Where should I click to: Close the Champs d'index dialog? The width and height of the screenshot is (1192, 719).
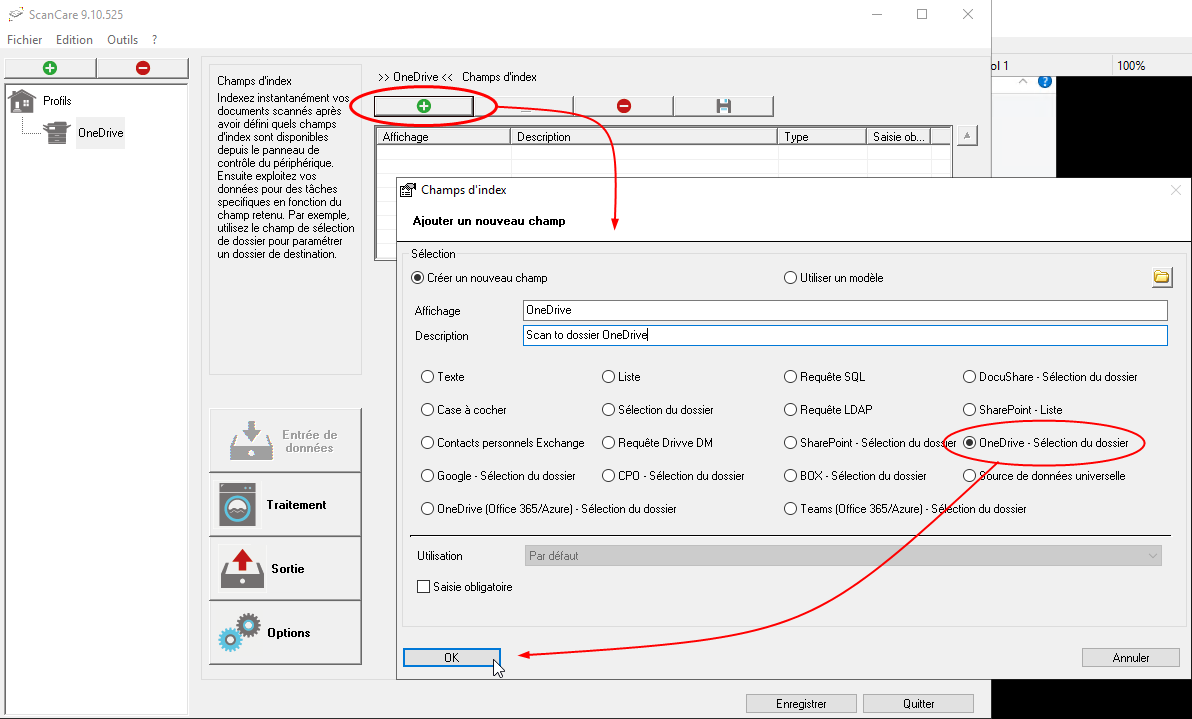(1176, 190)
